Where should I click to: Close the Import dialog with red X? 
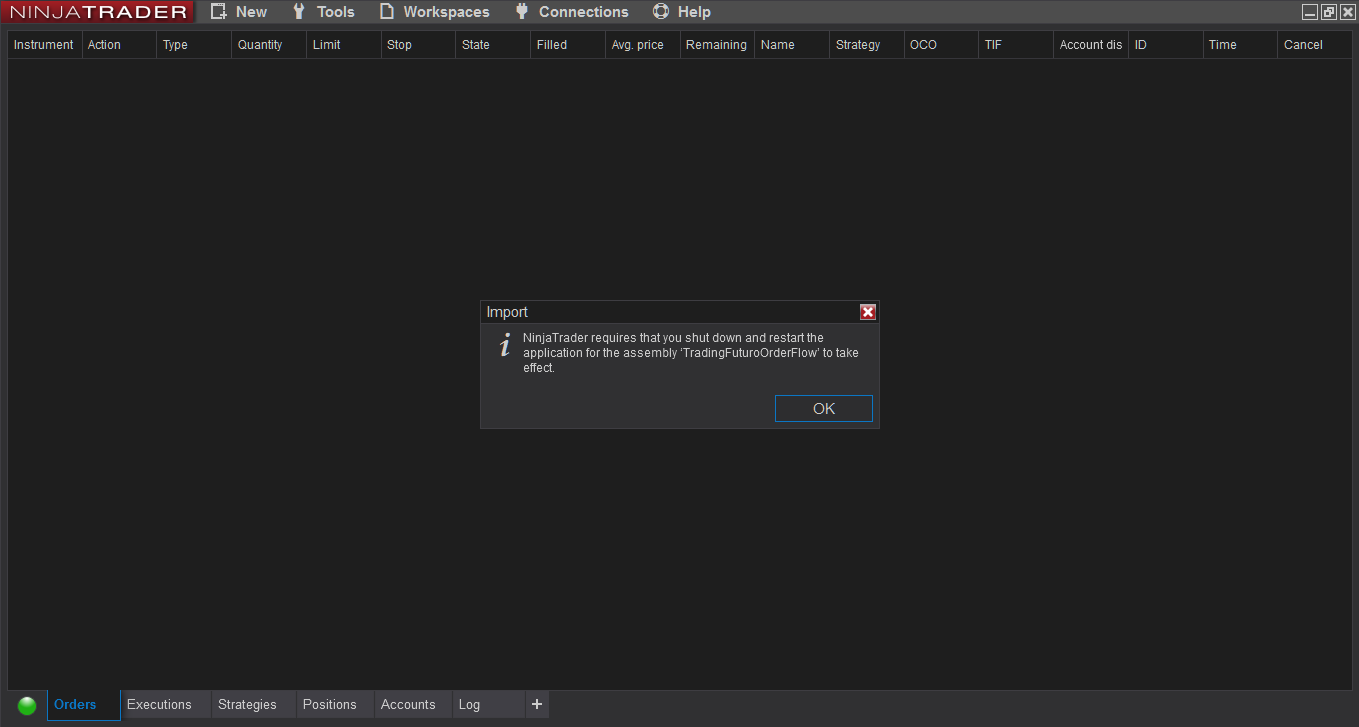[x=868, y=312]
